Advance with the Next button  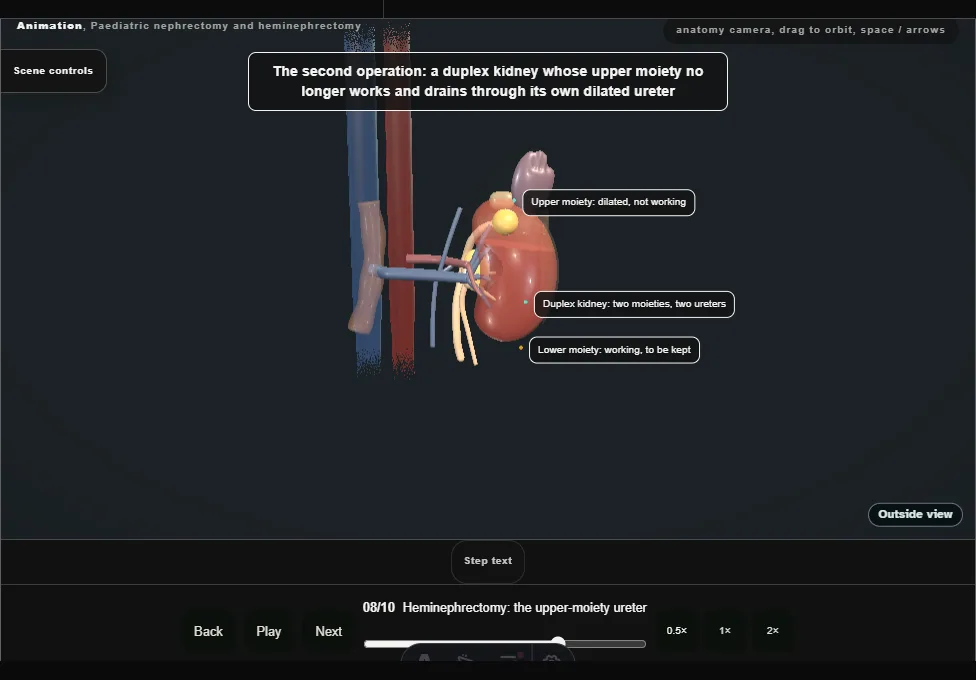[329, 631]
